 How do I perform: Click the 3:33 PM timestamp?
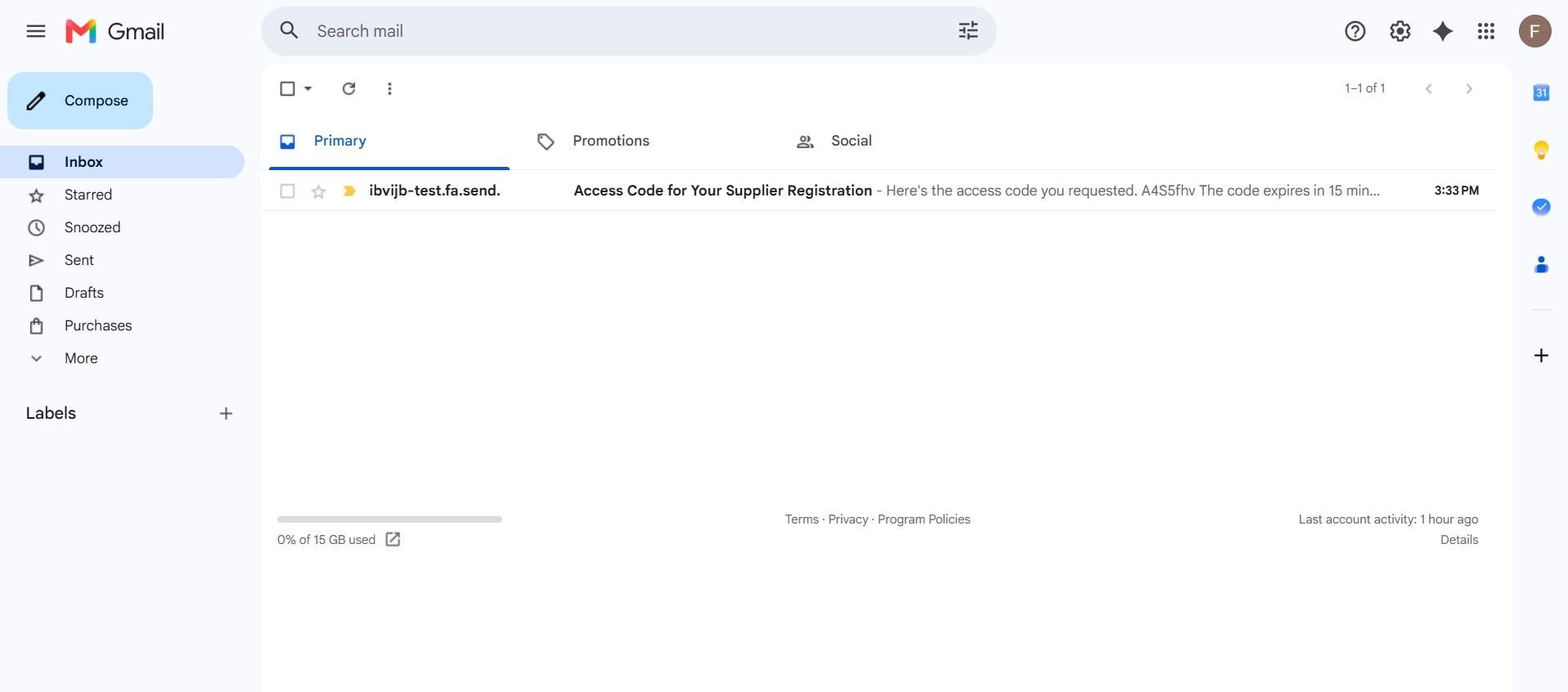coord(1456,191)
